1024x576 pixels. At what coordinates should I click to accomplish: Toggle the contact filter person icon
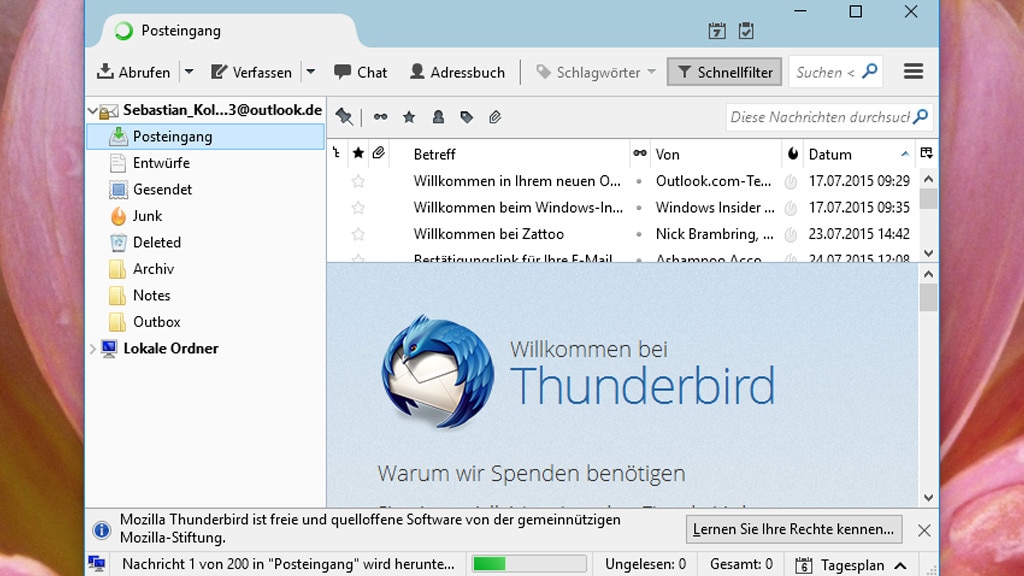click(438, 117)
